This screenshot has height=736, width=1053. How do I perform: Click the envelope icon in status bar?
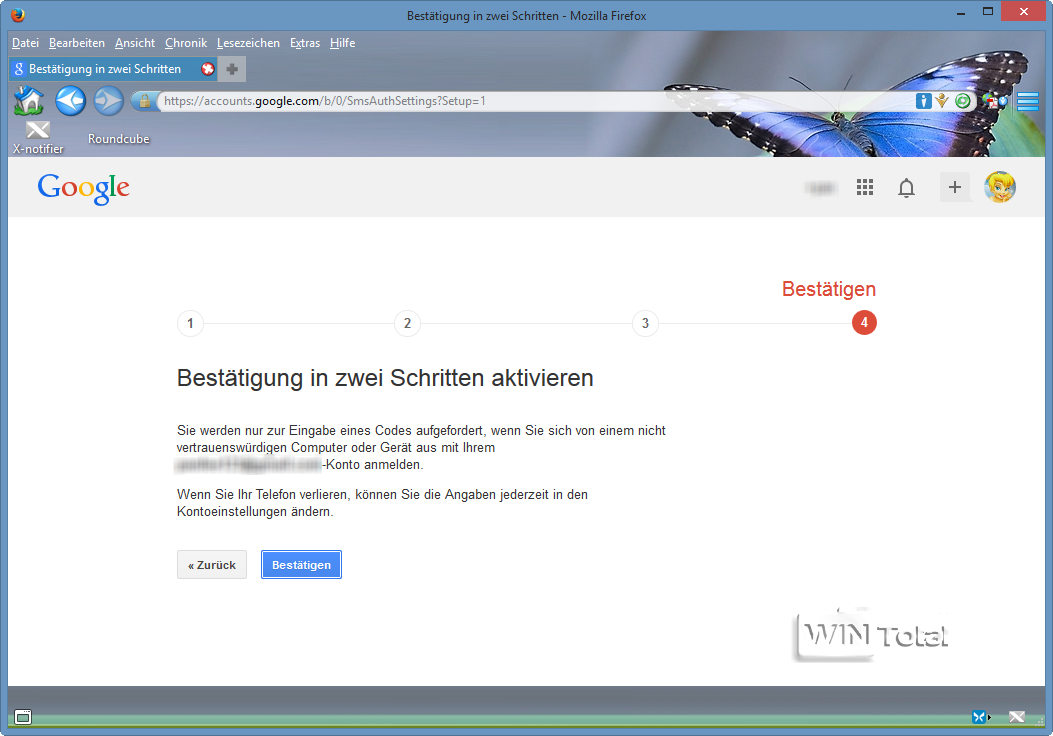tap(1017, 717)
